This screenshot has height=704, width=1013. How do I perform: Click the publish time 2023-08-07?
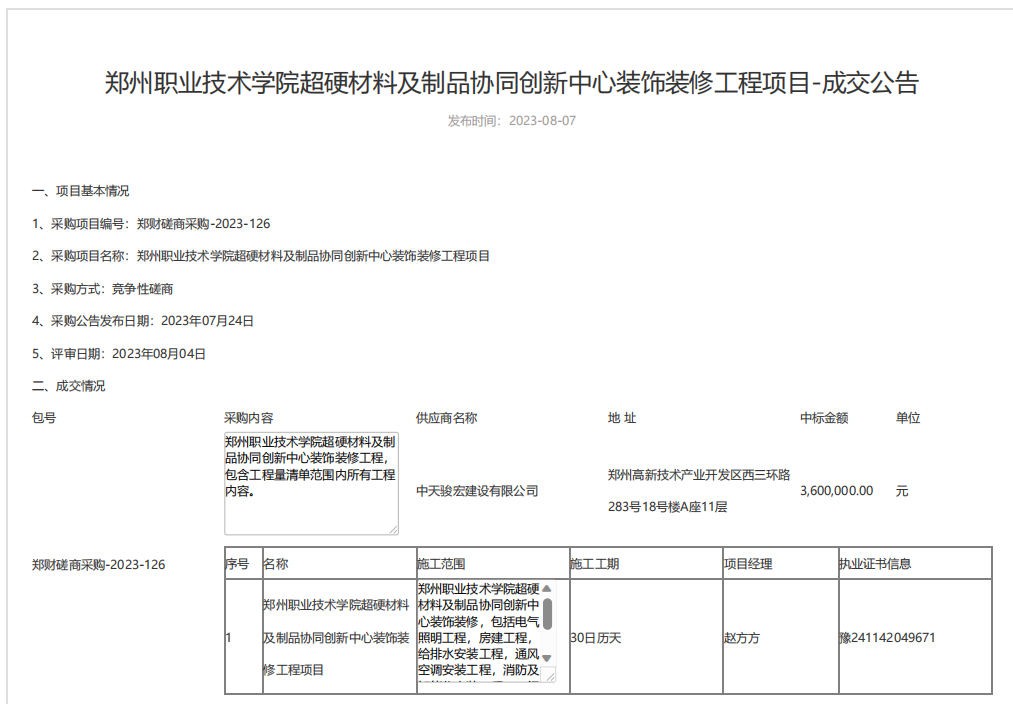click(542, 121)
